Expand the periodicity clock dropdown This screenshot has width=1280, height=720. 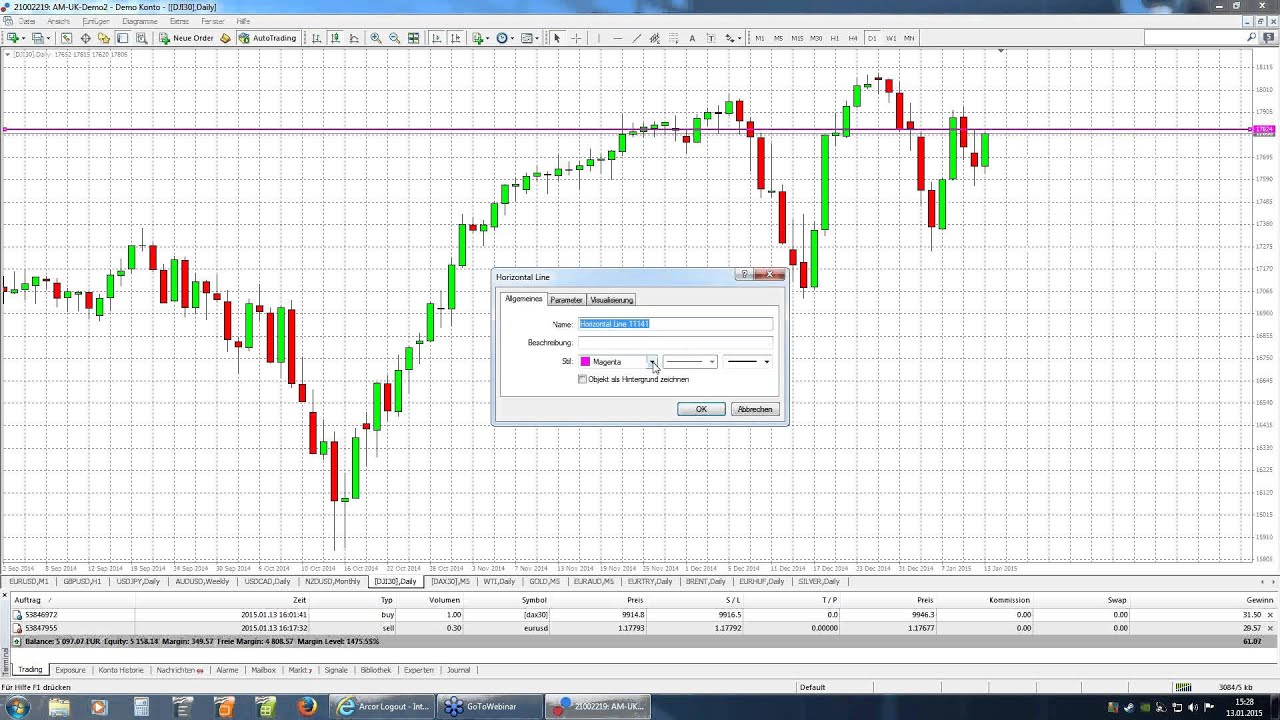point(514,38)
